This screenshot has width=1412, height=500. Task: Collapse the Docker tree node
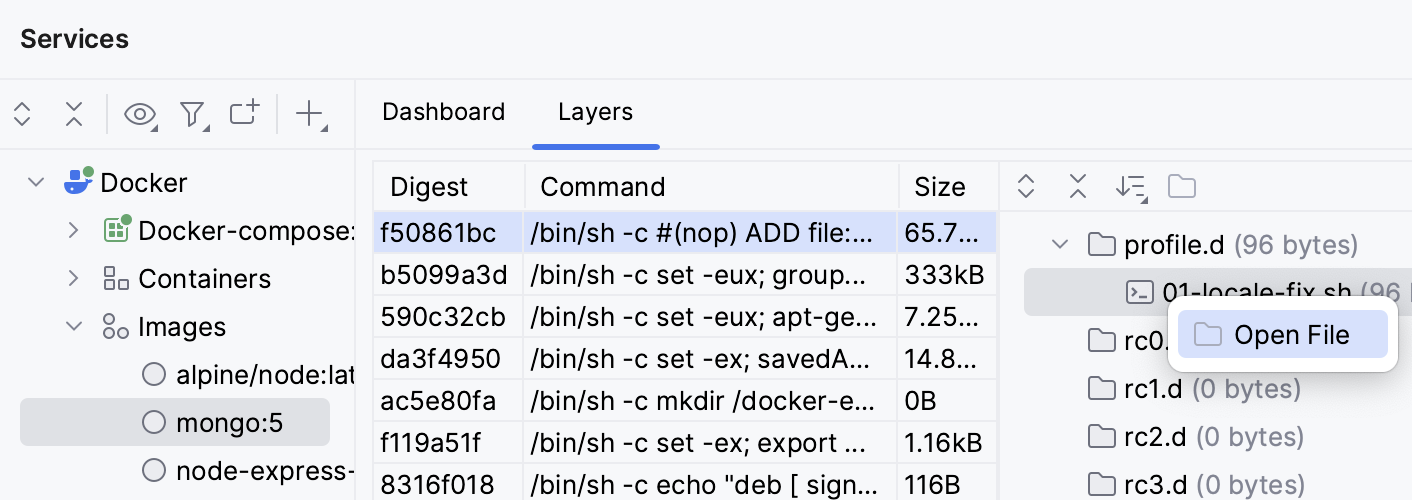click(x=36, y=183)
